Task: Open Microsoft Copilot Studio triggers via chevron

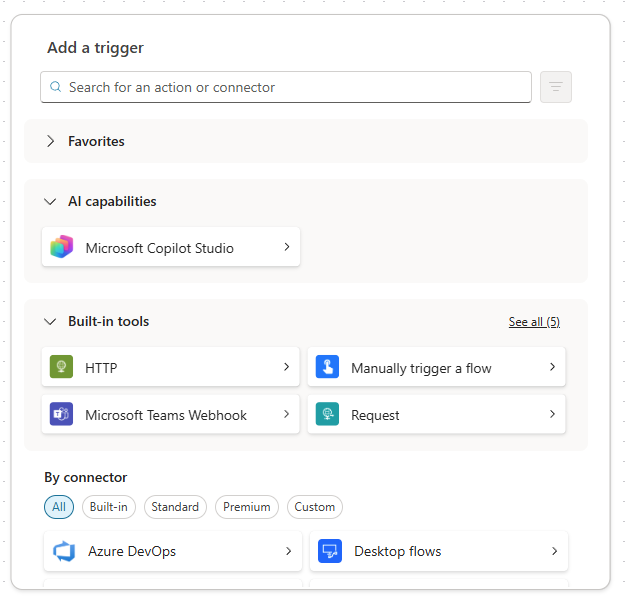Action: point(287,247)
